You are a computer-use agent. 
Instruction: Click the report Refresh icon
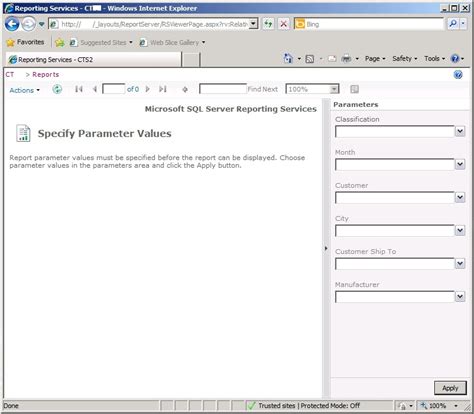(x=57, y=89)
